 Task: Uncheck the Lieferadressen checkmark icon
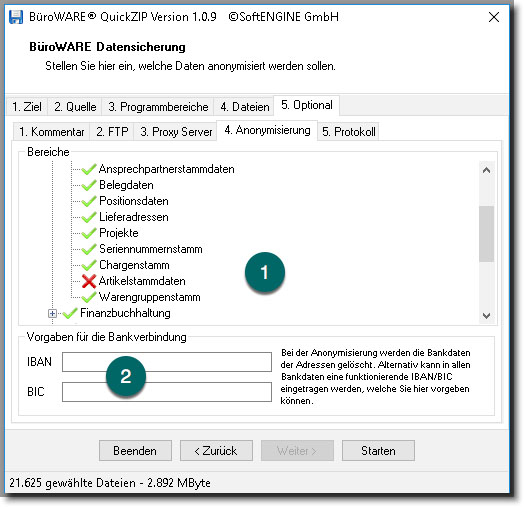pos(89,217)
